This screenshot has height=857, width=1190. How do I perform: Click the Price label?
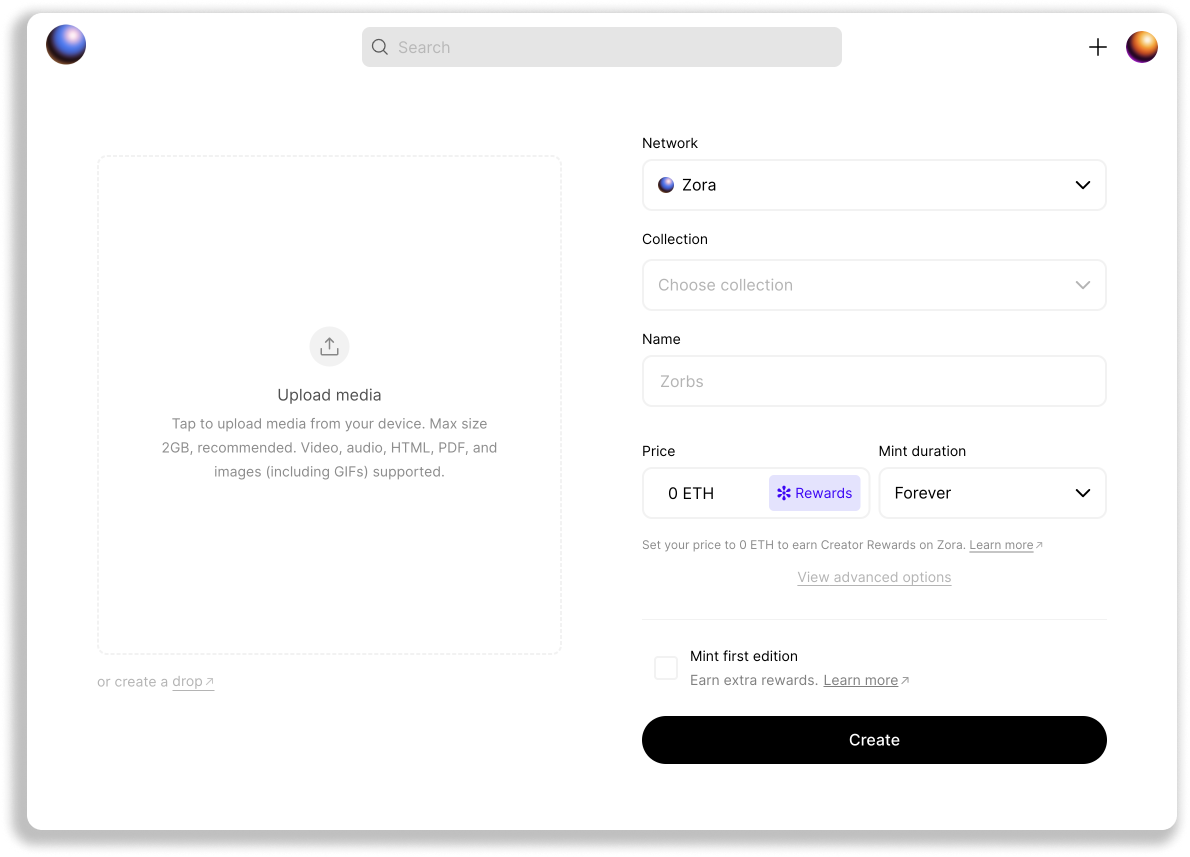(658, 451)
